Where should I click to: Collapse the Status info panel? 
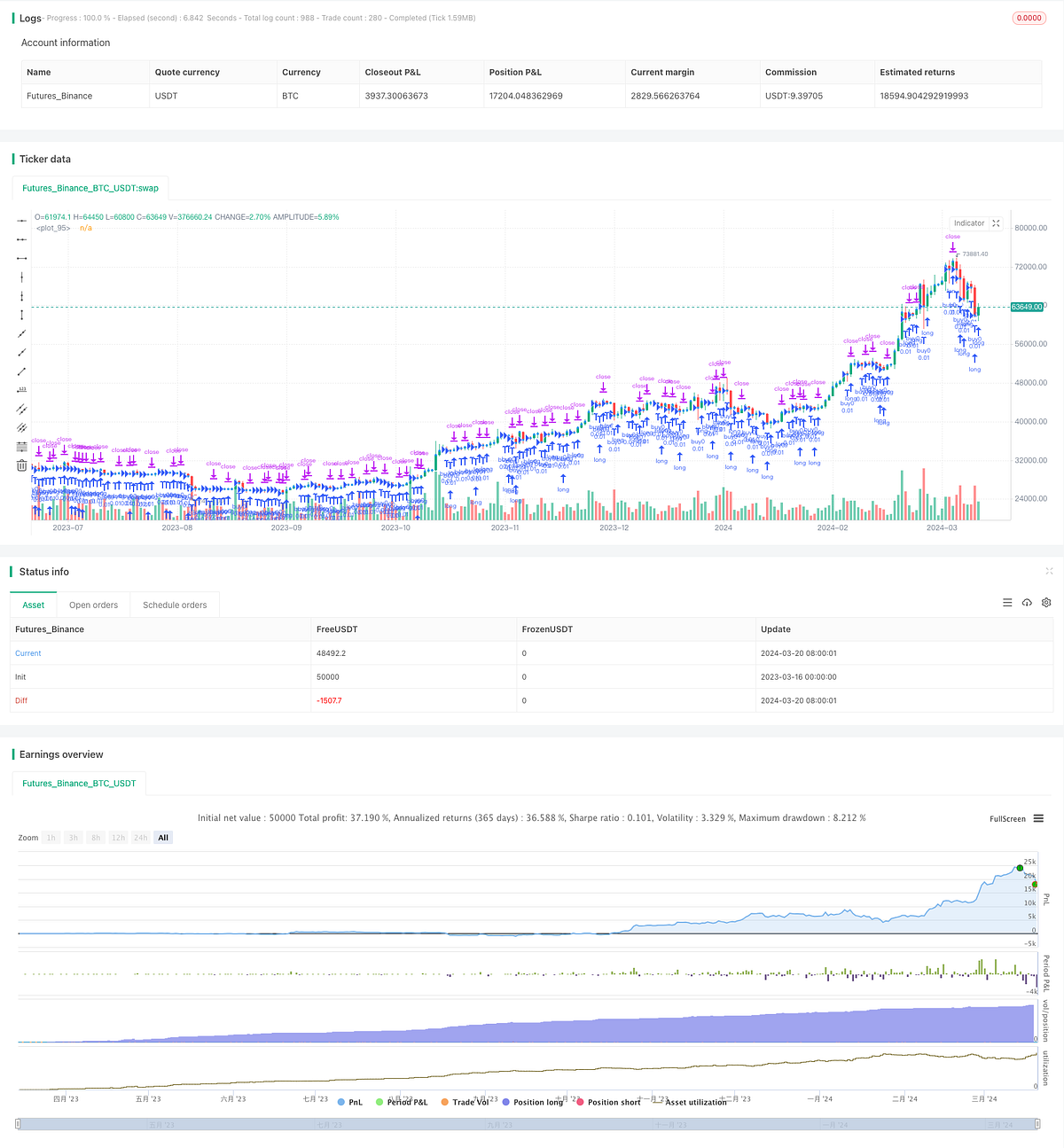(1050, 571)
